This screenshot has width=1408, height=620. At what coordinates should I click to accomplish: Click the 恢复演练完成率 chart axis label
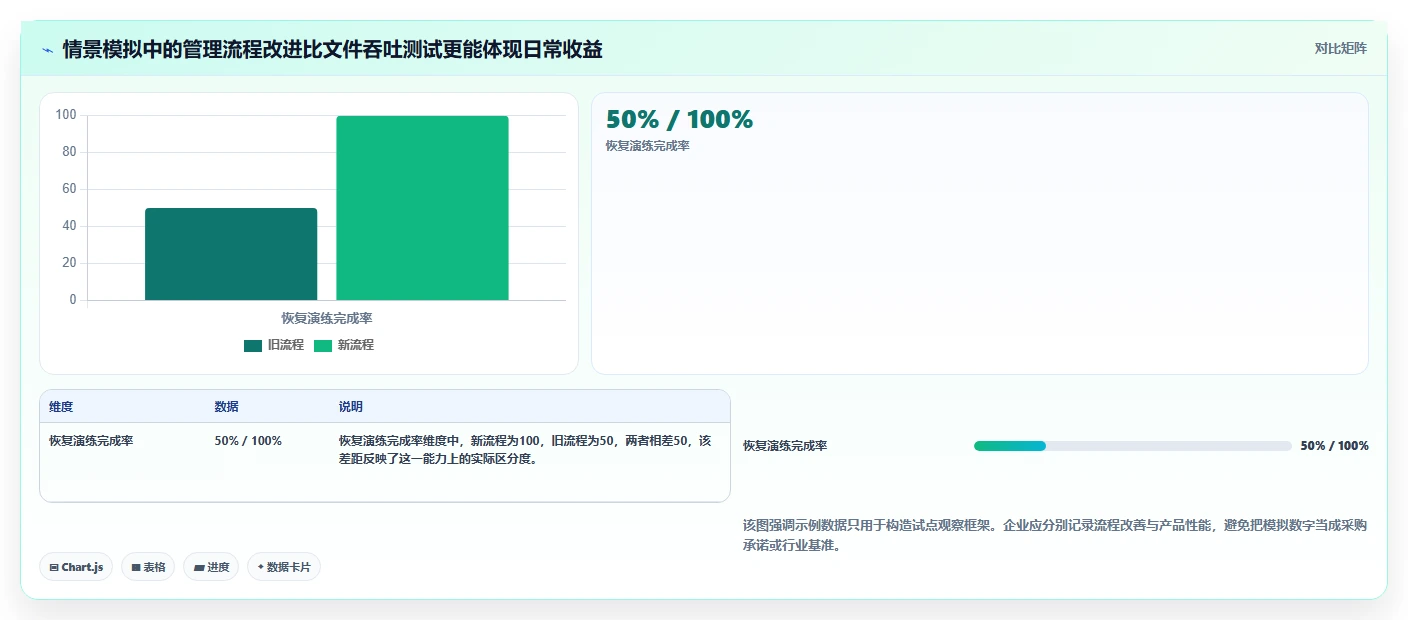click(327, 318)
